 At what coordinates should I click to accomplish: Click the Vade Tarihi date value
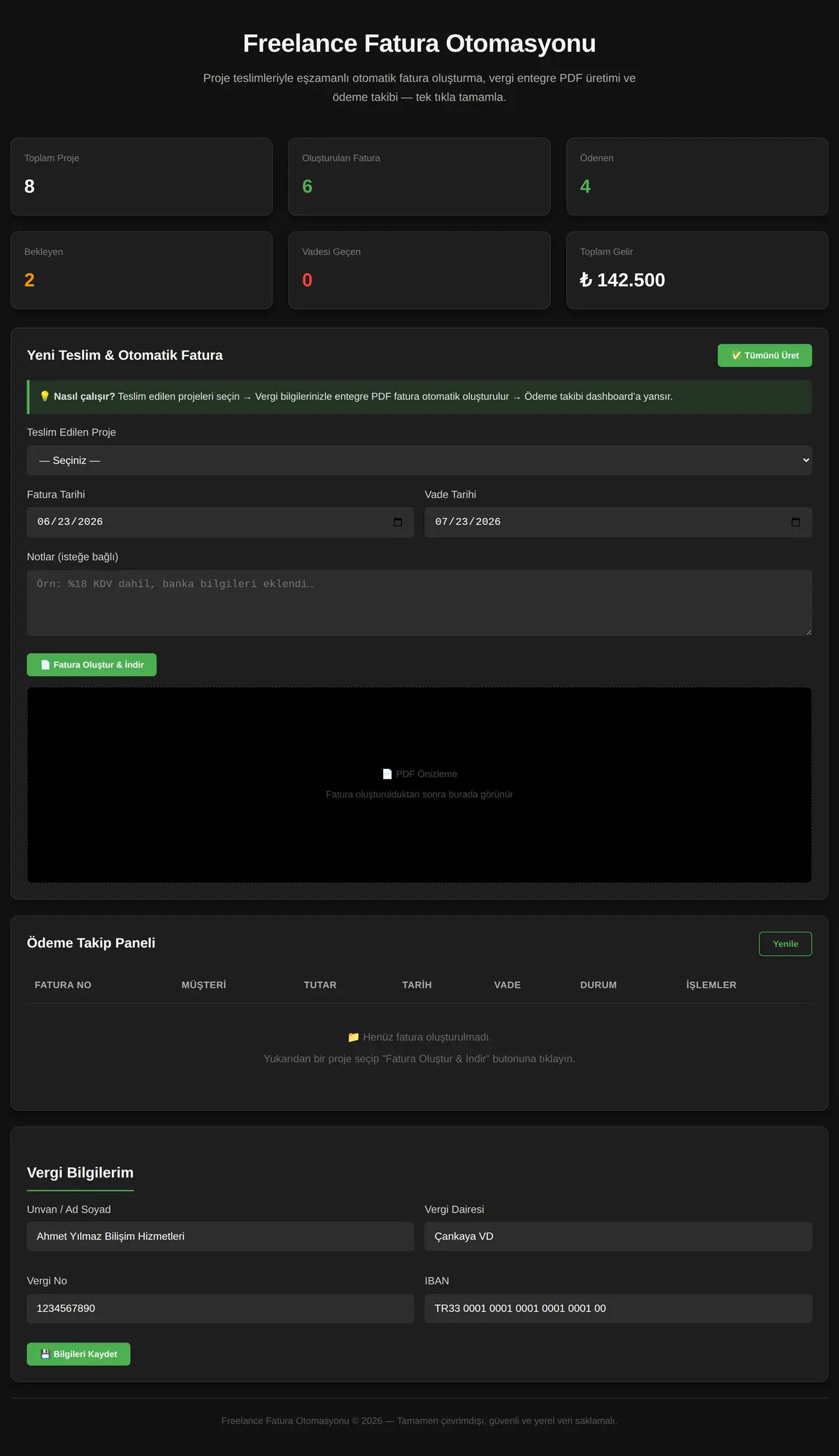point(468,522)
